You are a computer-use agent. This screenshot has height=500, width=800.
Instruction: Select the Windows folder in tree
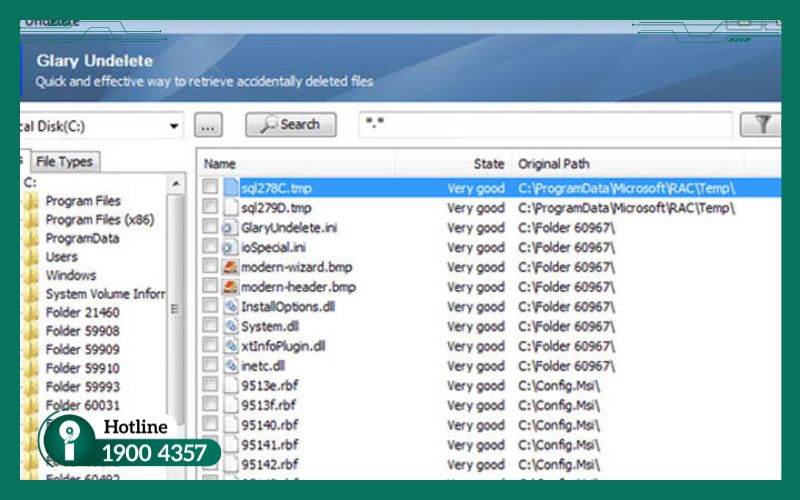(x=71, y=275)
